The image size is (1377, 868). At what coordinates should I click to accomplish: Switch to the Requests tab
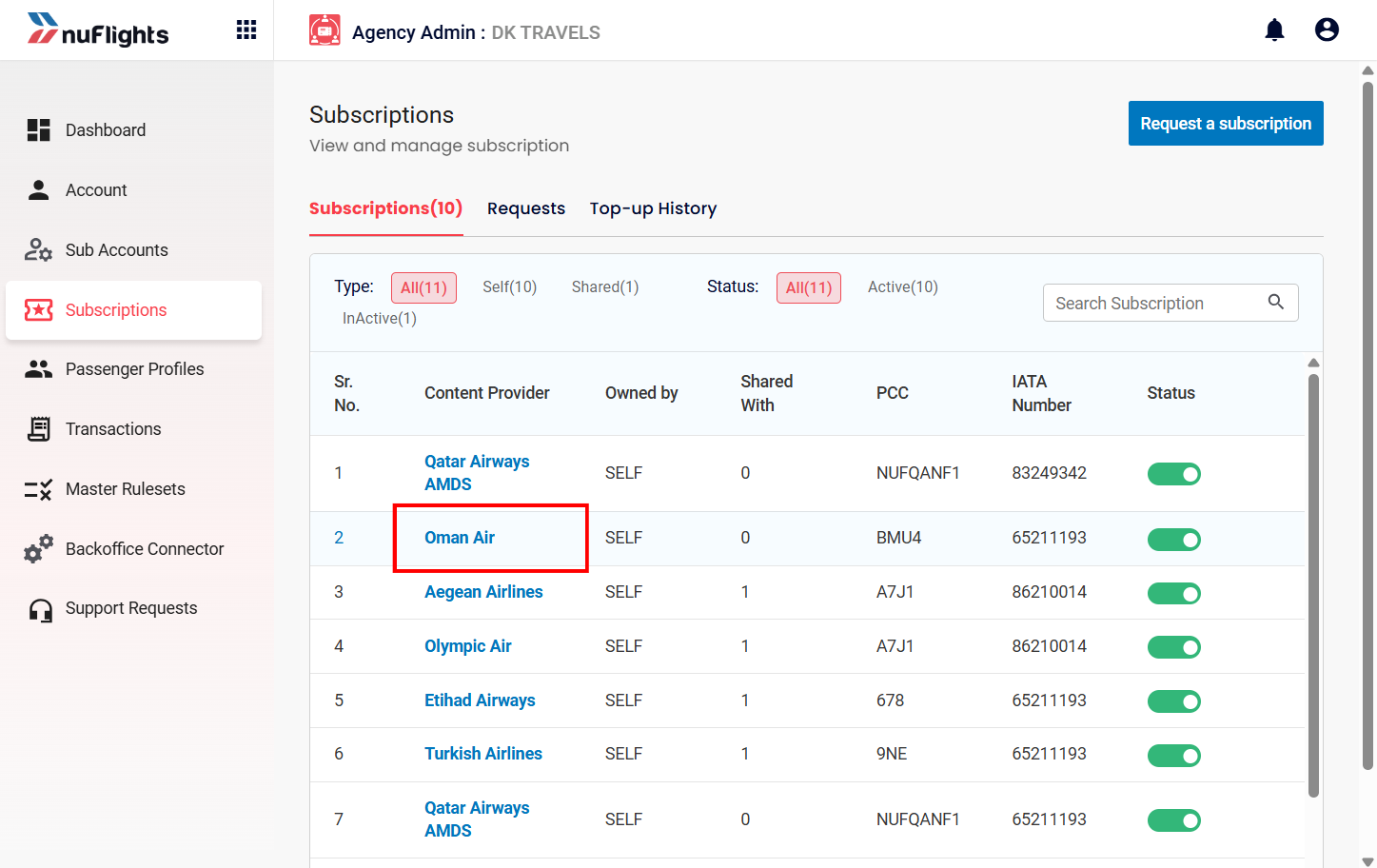click(x=526, y=208)
